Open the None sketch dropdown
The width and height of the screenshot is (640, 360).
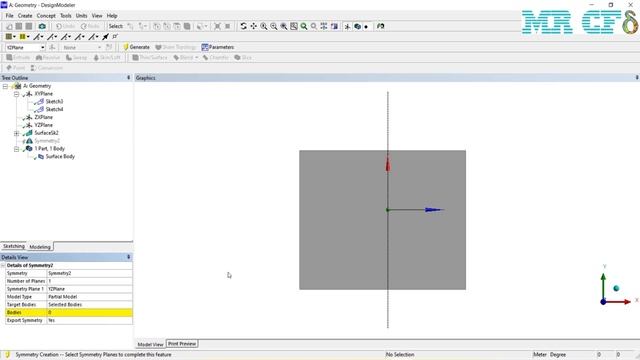(x=99, y=47)
